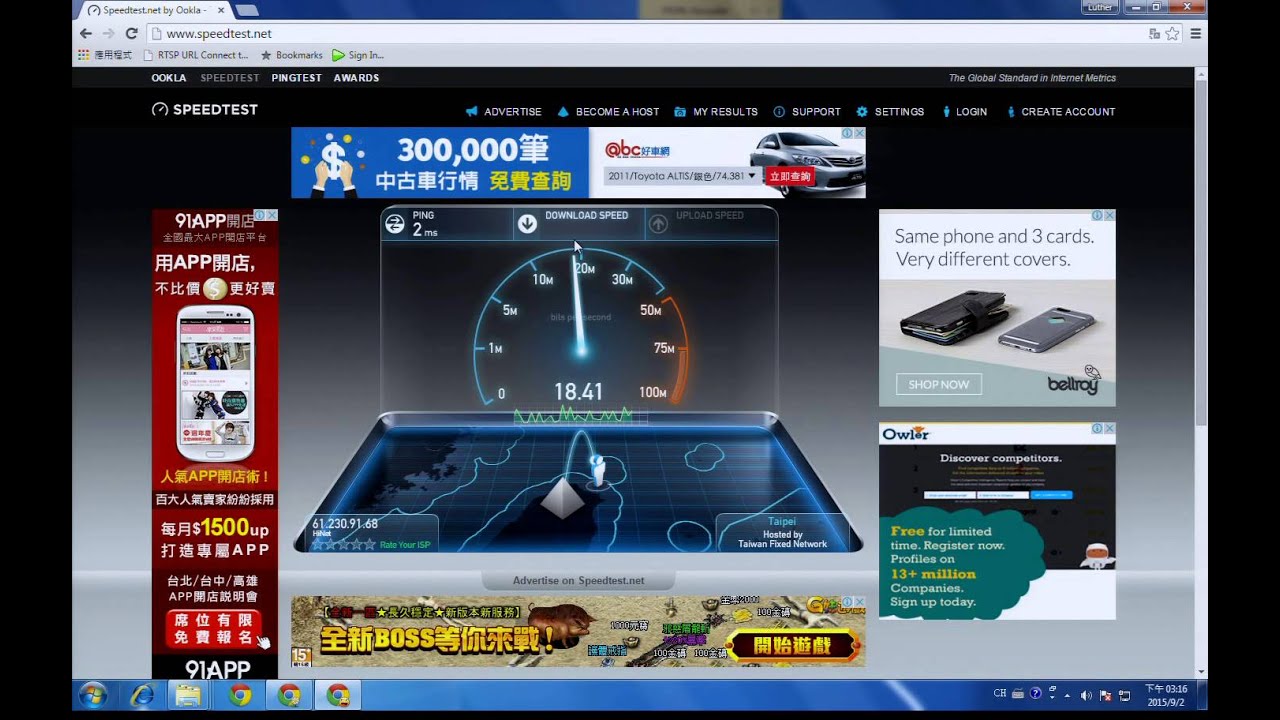Screen dimensions: 1280x720
Task: Open File Explorer from taskbar
Action: 188,695
